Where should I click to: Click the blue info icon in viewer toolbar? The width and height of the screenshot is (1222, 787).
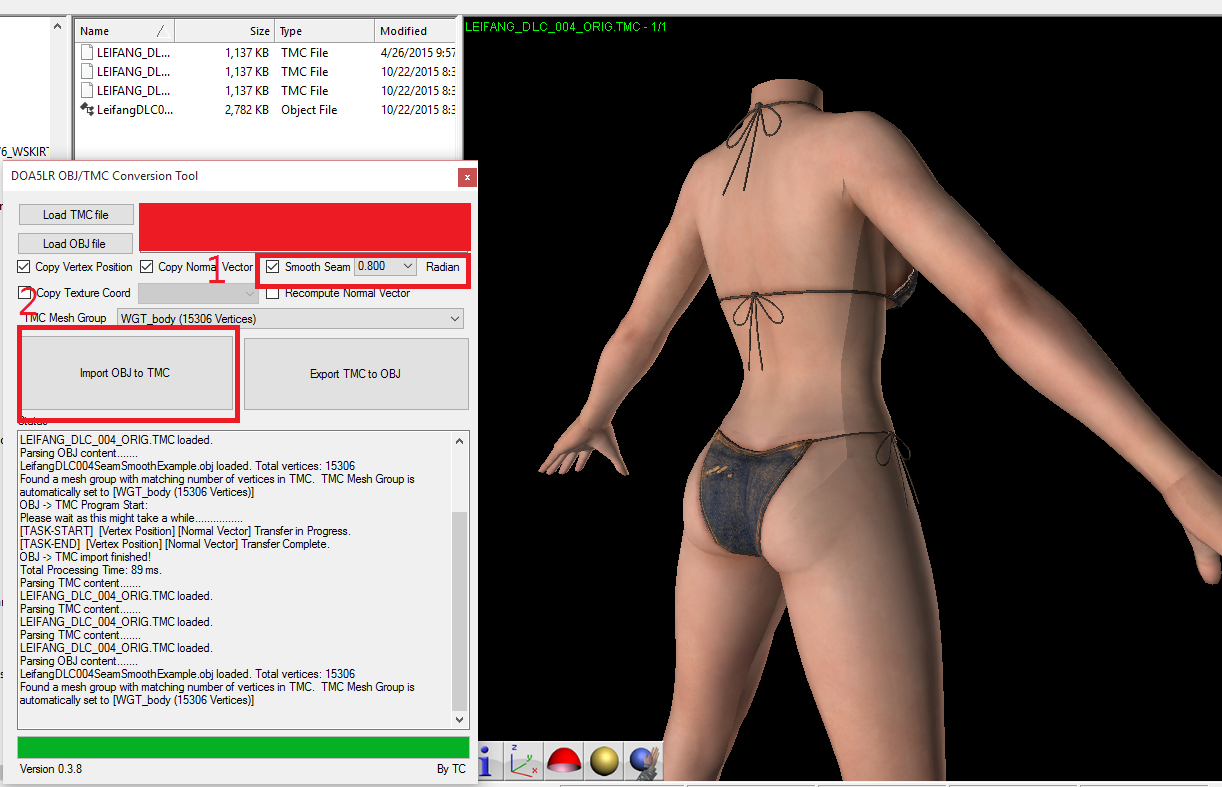coord(488,762)
